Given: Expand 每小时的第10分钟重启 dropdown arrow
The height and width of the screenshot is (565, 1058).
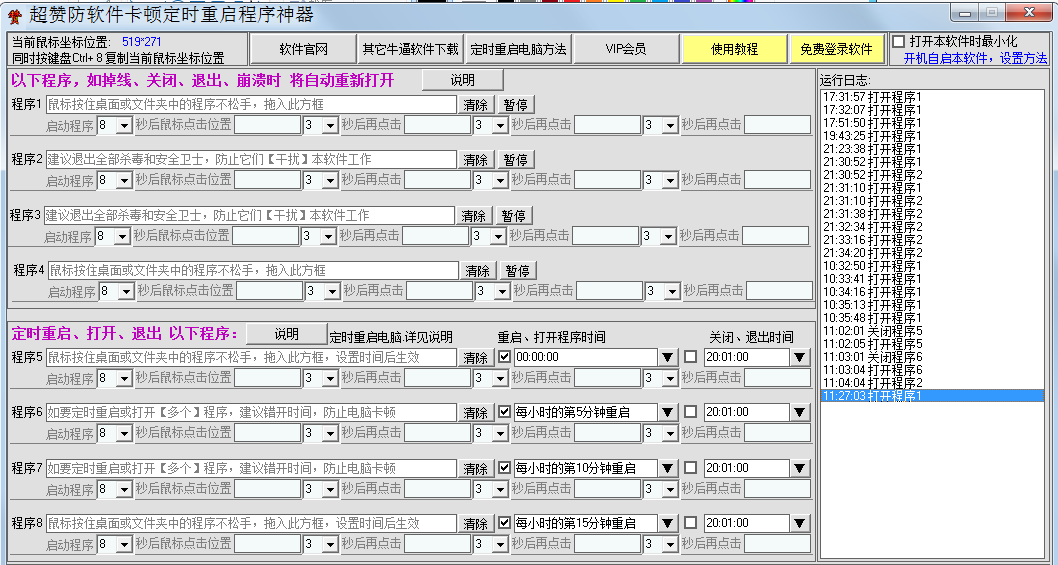Looking at the screenshot, I should point(667,468).
